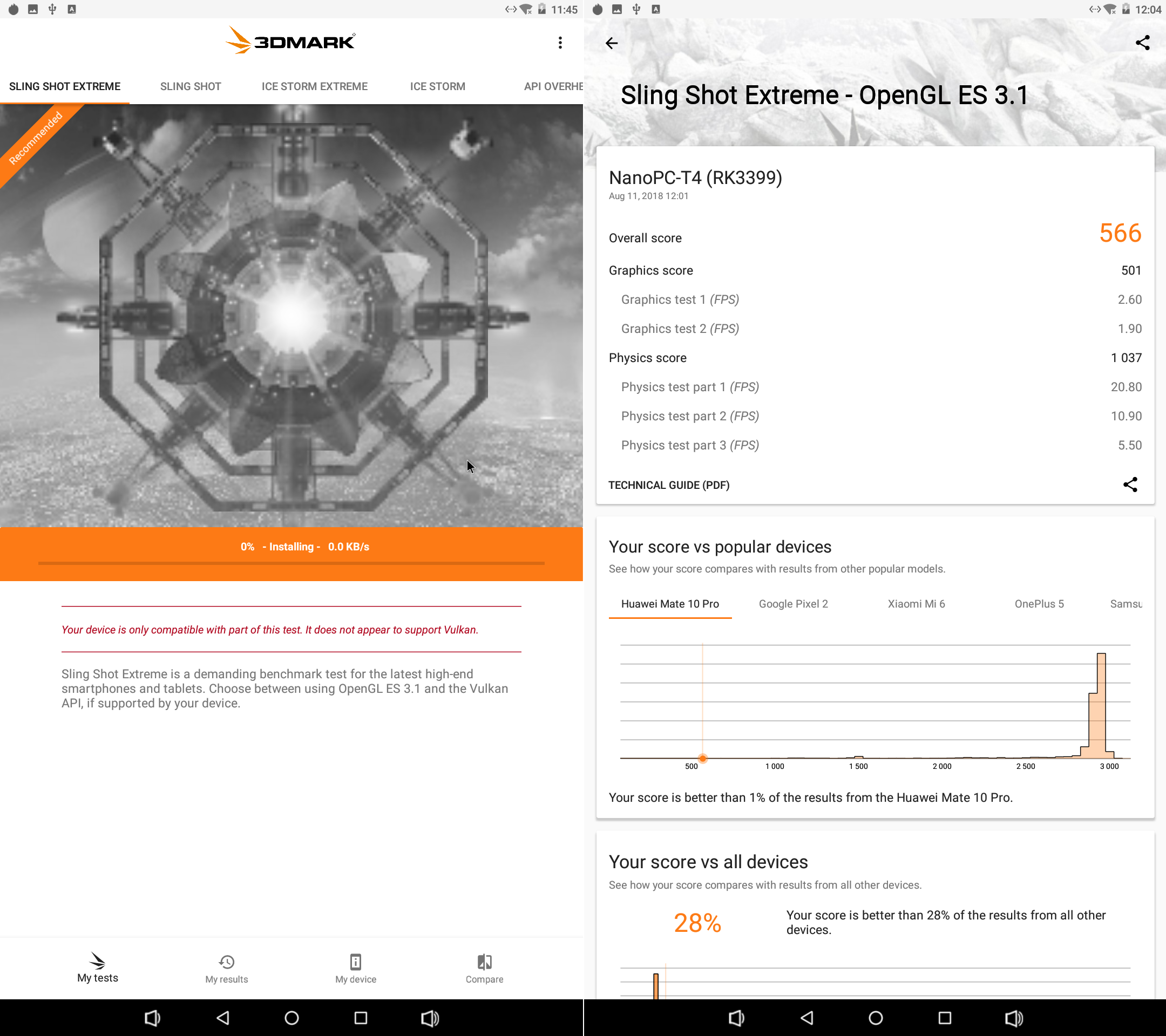Tap the tall histogram bar near 3 000

tap(1101, 706)
